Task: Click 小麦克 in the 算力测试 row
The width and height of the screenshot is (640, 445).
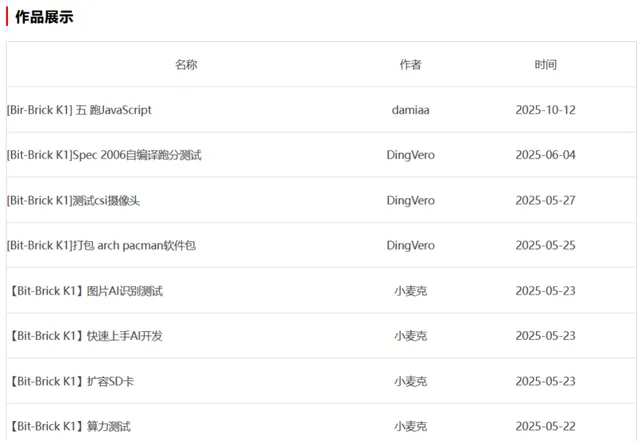Action: (x=410, y=426)
